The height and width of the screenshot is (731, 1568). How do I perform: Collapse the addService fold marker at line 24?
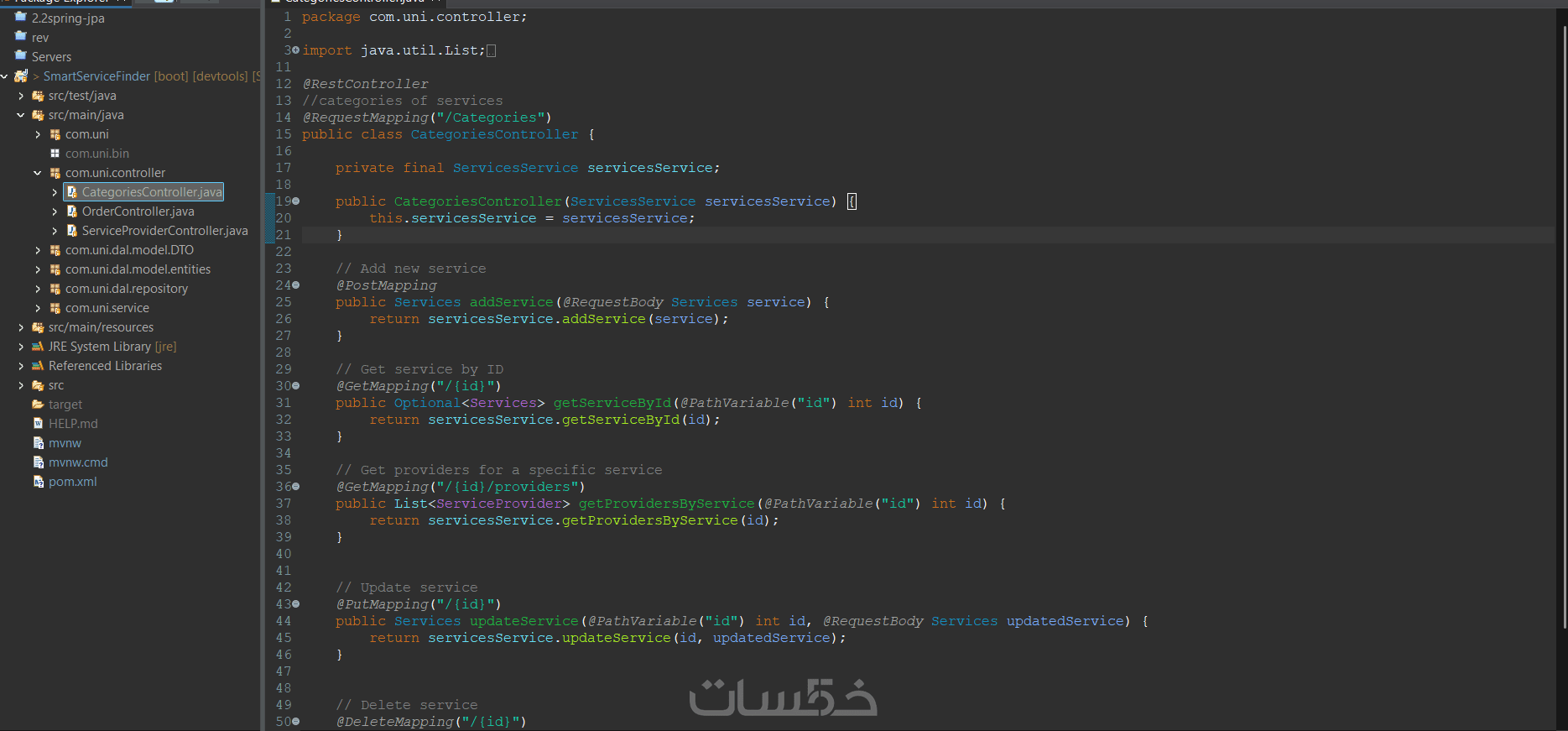295,285
